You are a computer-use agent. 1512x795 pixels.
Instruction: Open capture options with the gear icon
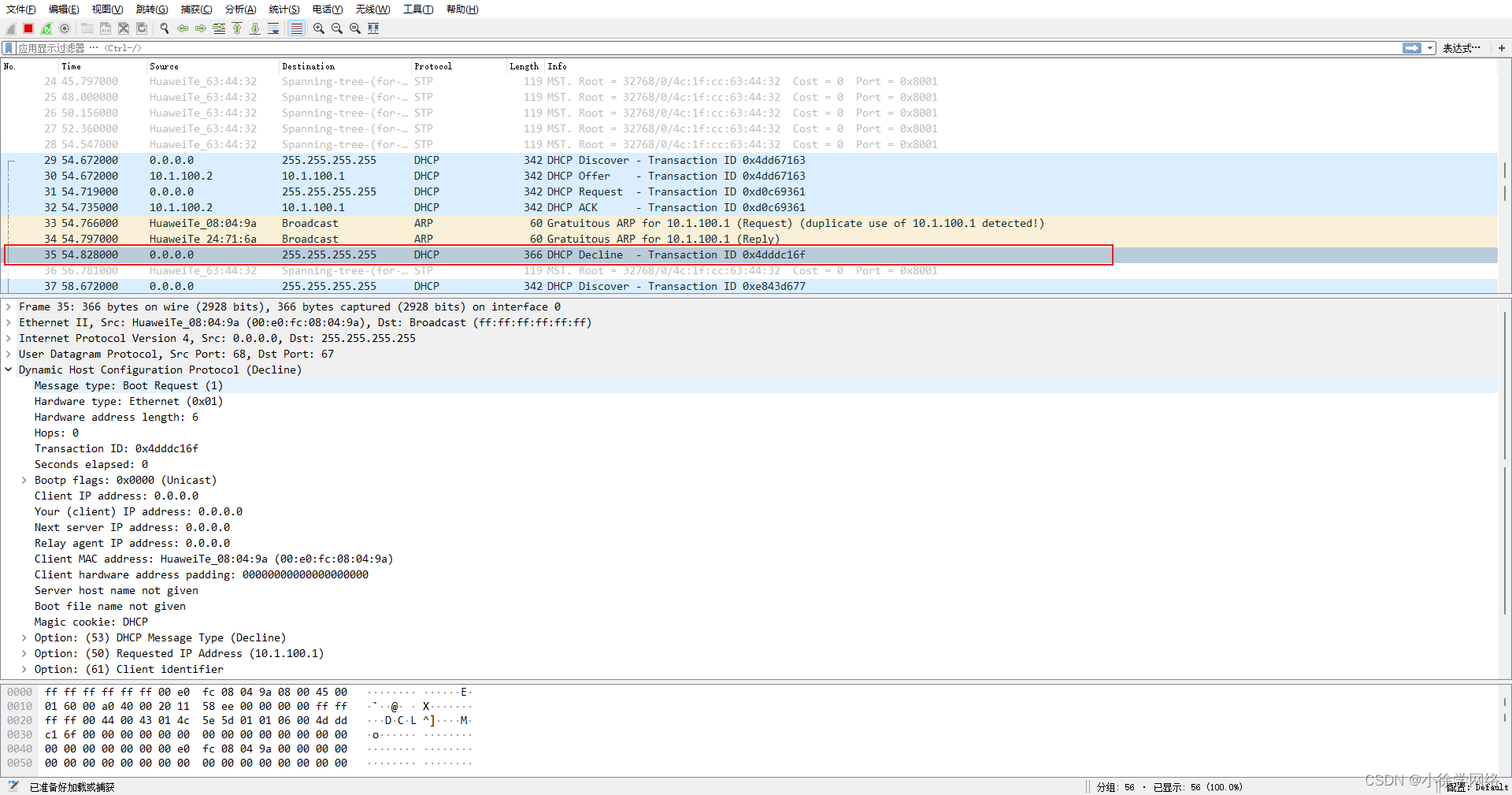[65, 28]
